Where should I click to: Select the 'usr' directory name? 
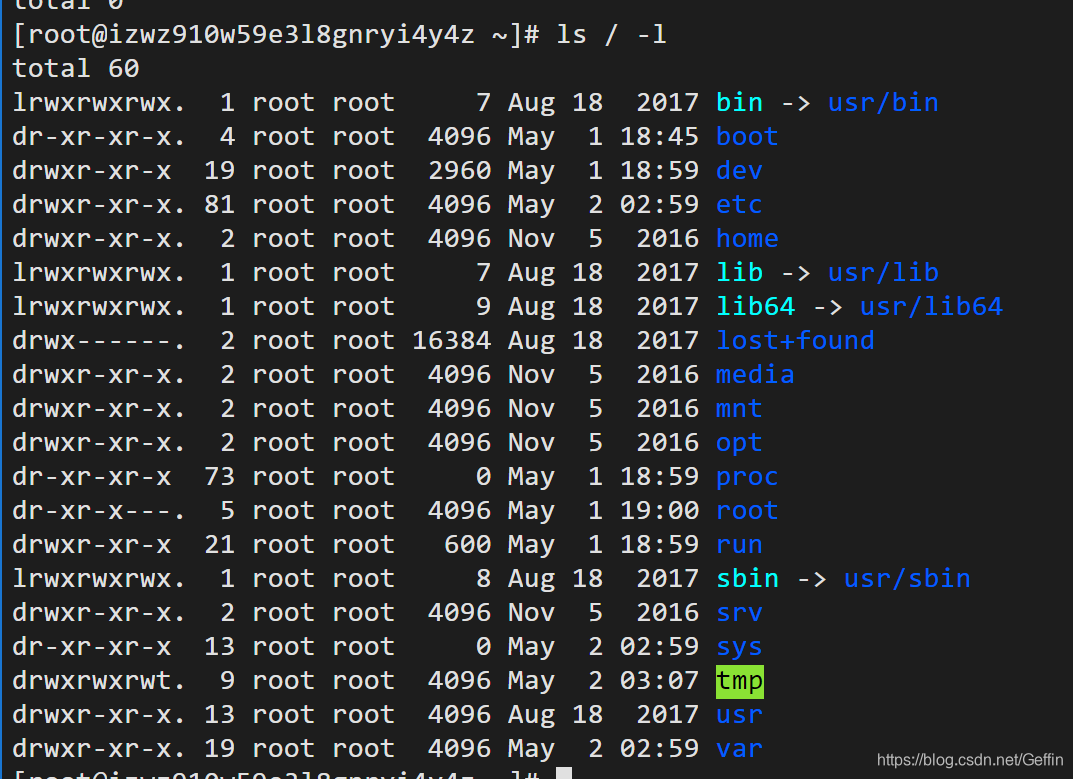(739, 715)
